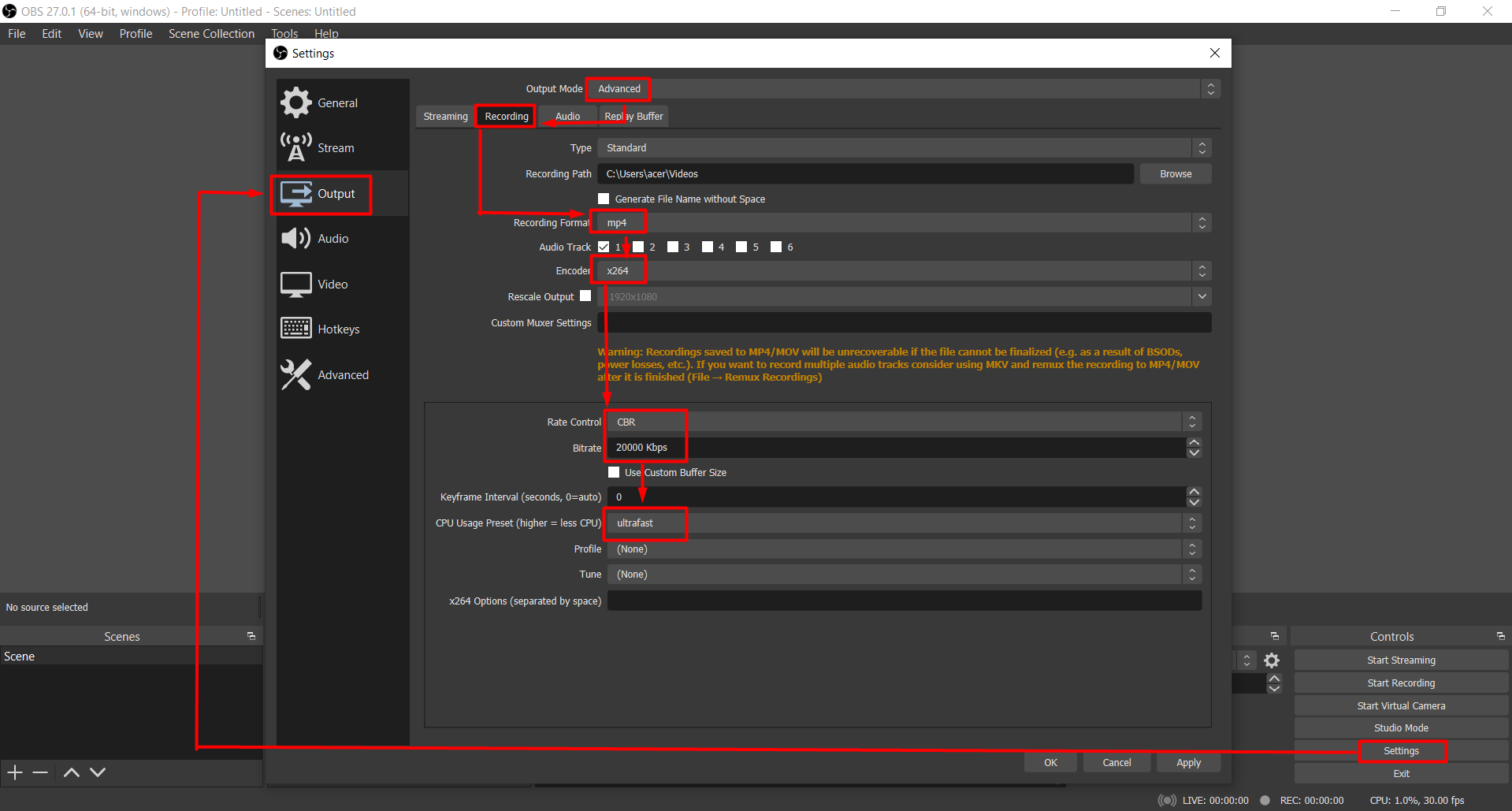The width and height of the screenshot is (1512, 811).
Task: Check Audio Track 4
Action: point(708,247)
